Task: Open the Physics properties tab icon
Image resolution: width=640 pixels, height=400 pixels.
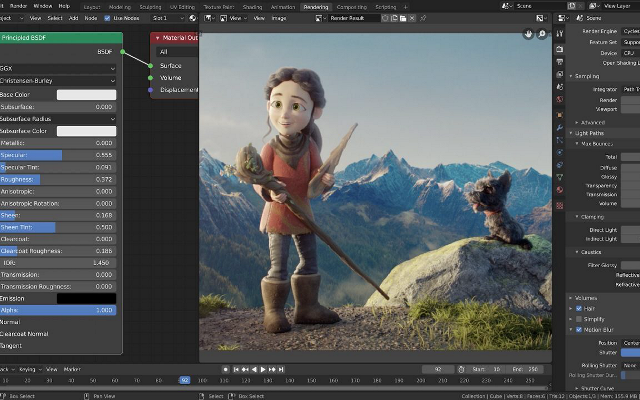Action: pos(560,152)
